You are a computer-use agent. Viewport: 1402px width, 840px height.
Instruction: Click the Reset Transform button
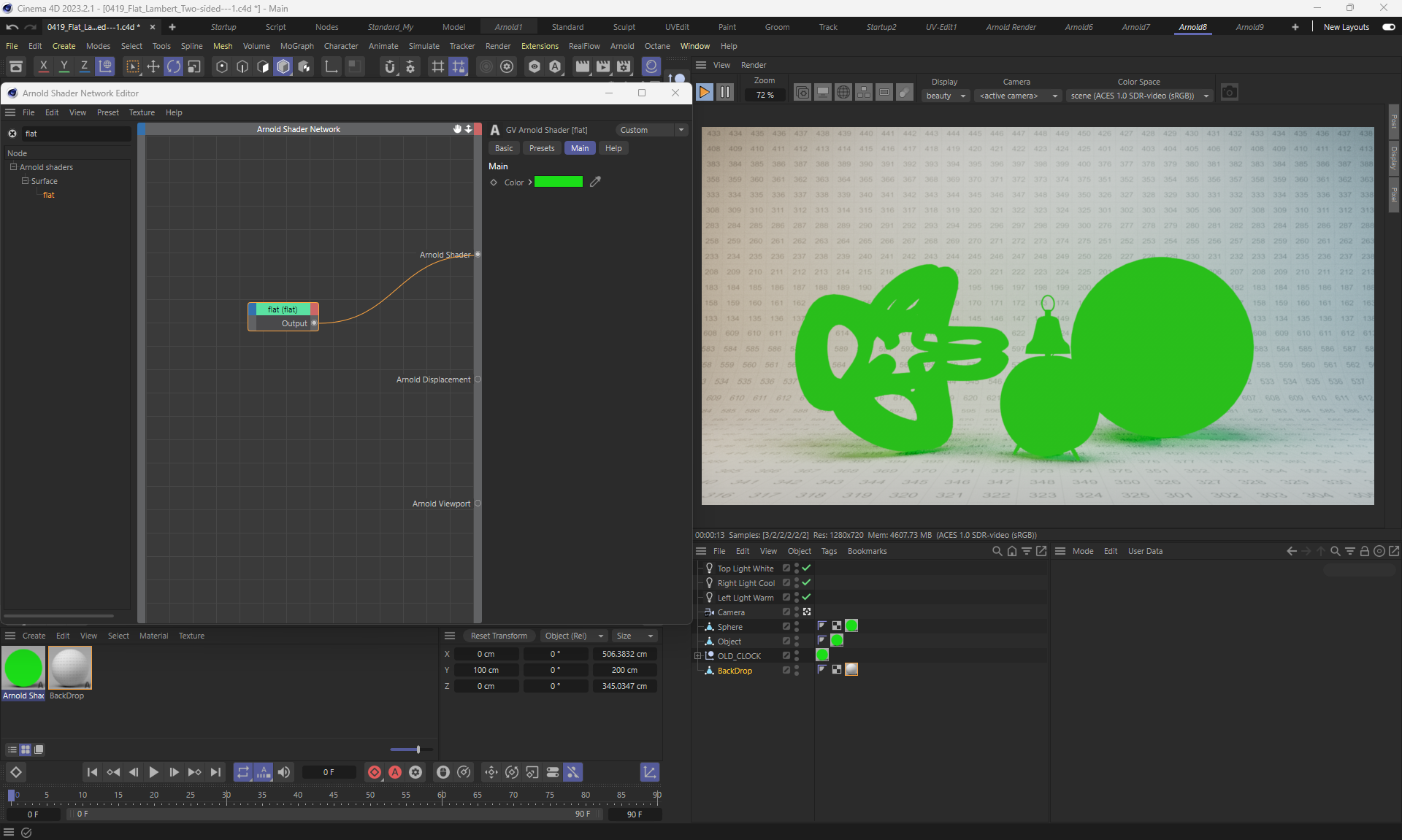coord(499,636)
